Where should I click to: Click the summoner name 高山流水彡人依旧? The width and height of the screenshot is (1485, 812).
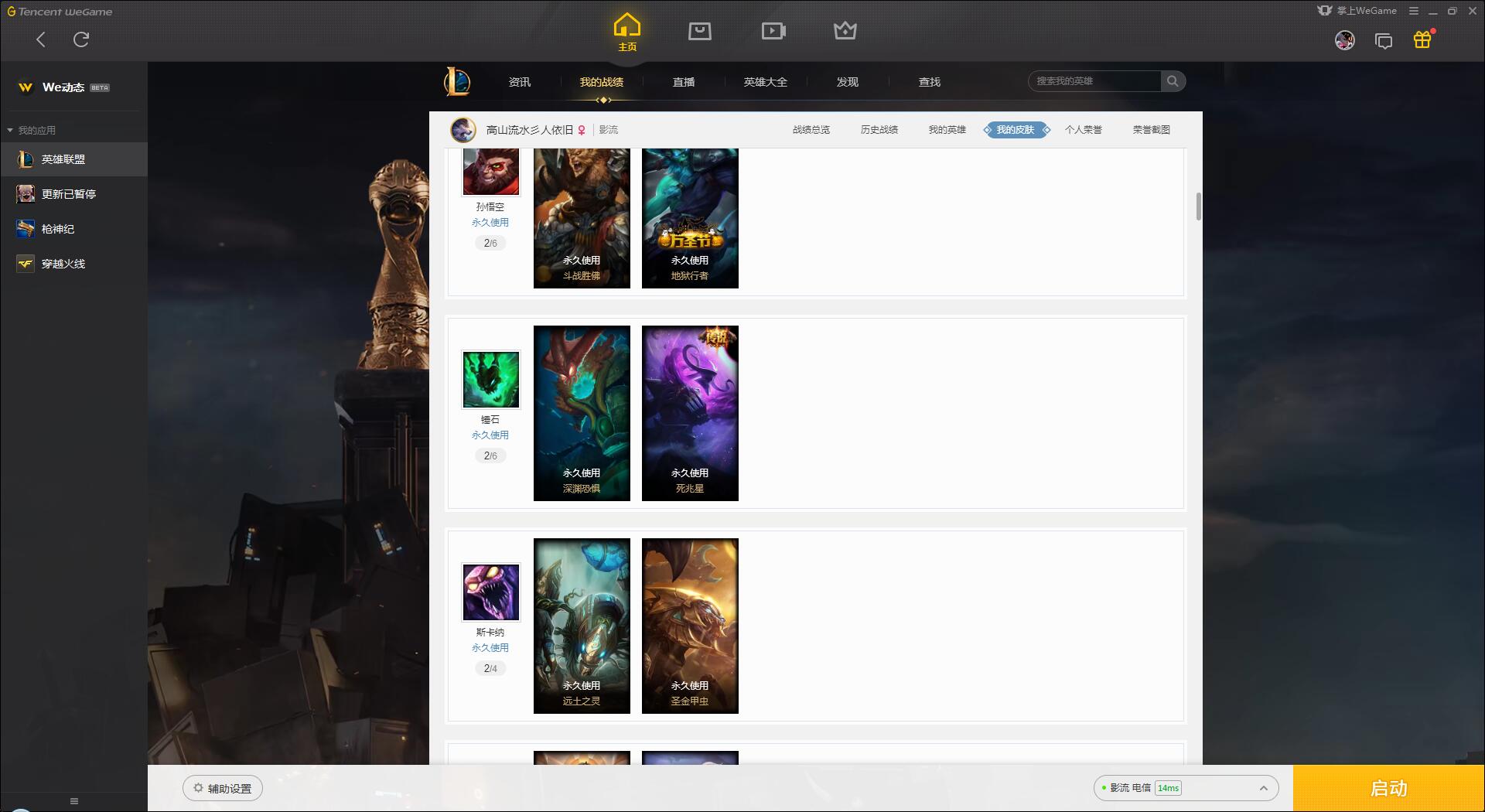[530, 130]
